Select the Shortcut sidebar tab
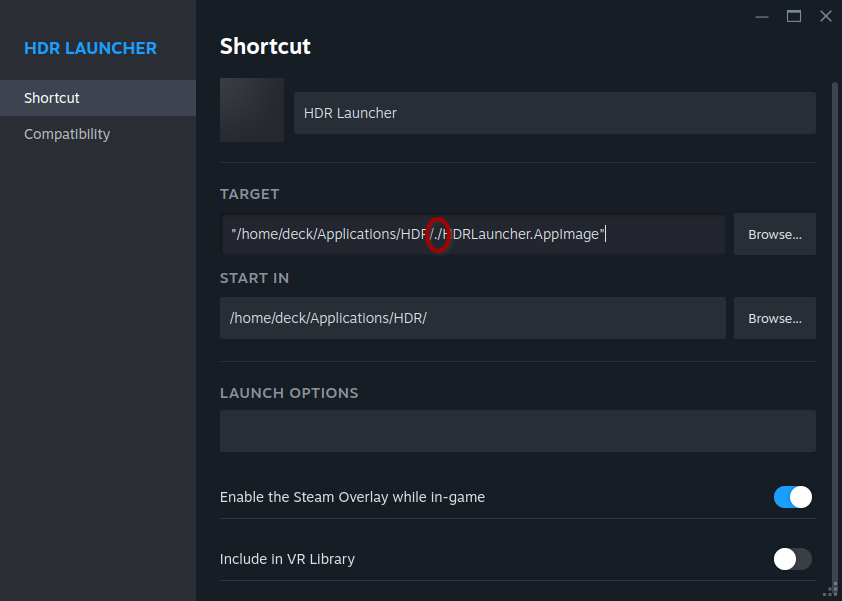 (98, 98)
